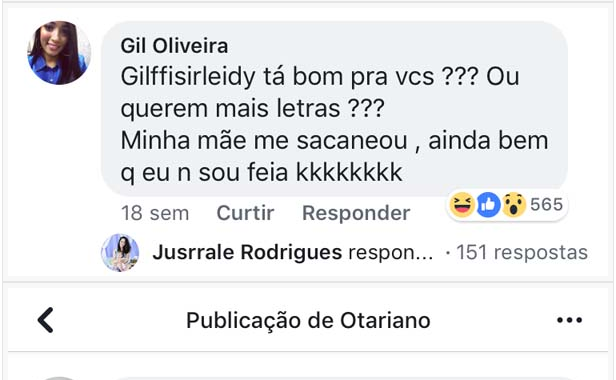616x380 pixels.
Task: Open Gil Oliveira's name link
Action: (x=174, y=46)
